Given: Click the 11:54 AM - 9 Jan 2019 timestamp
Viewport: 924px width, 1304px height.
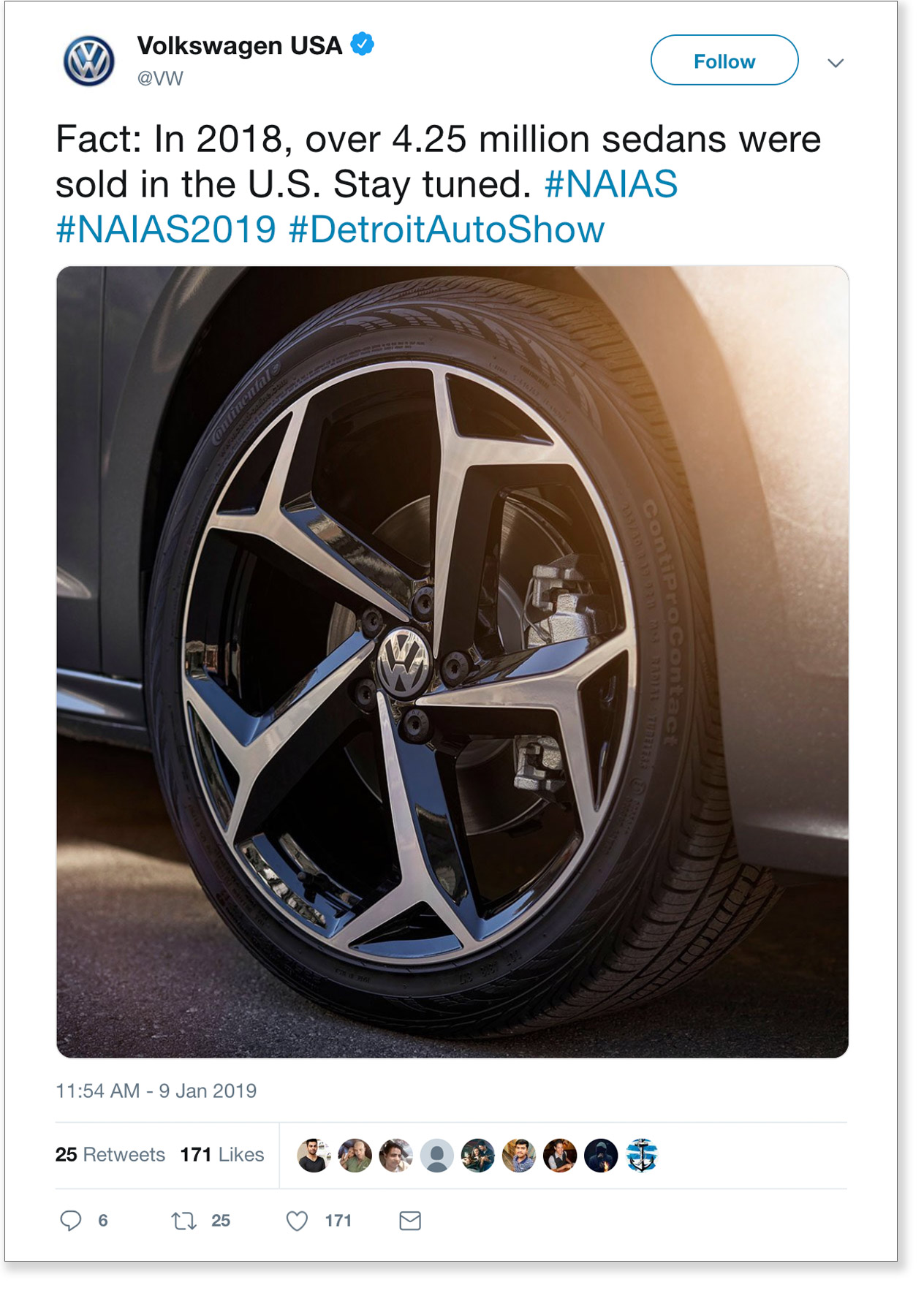Looking at the screenshot, I should (156, 1091).
